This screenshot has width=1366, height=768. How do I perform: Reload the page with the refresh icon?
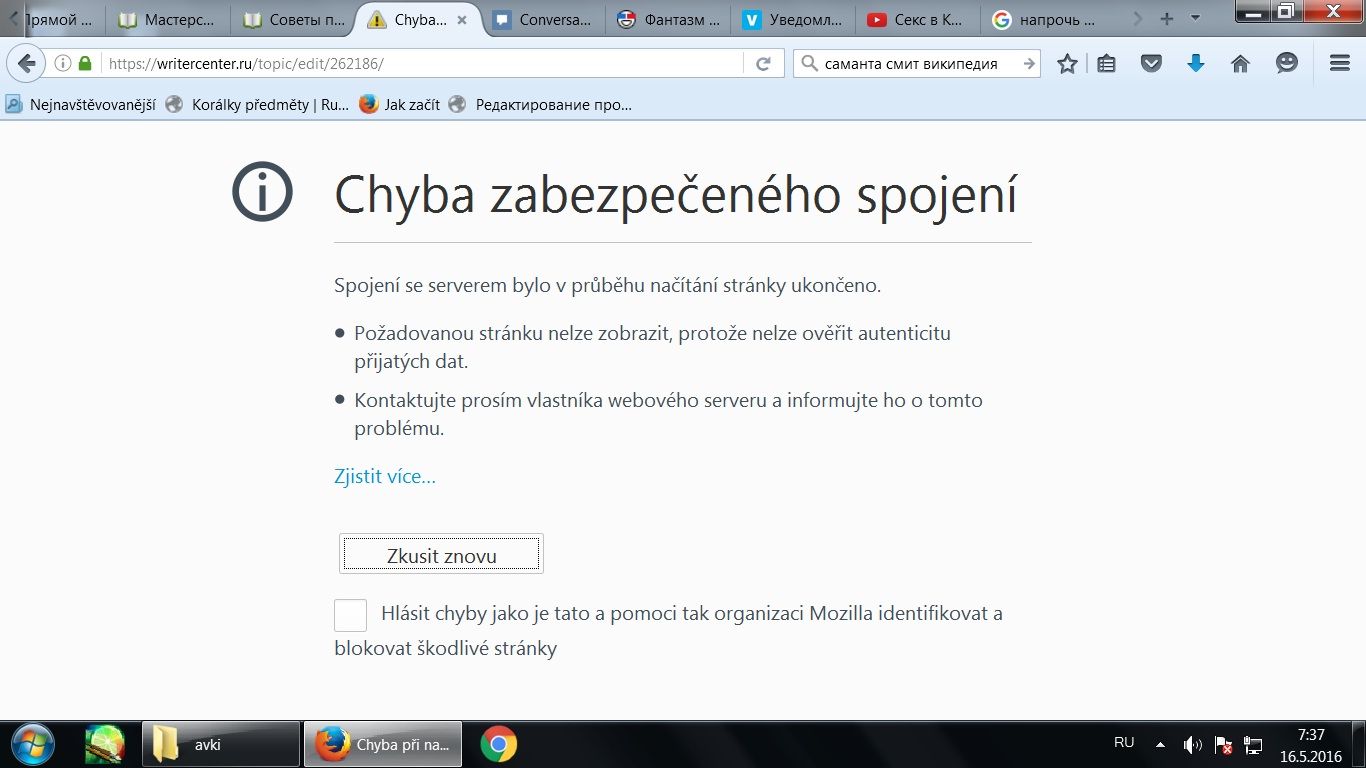click(763, 64)
